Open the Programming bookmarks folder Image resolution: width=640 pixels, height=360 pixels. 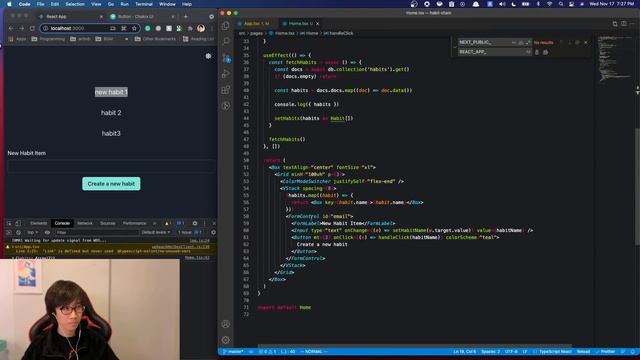tap(48, 39)
